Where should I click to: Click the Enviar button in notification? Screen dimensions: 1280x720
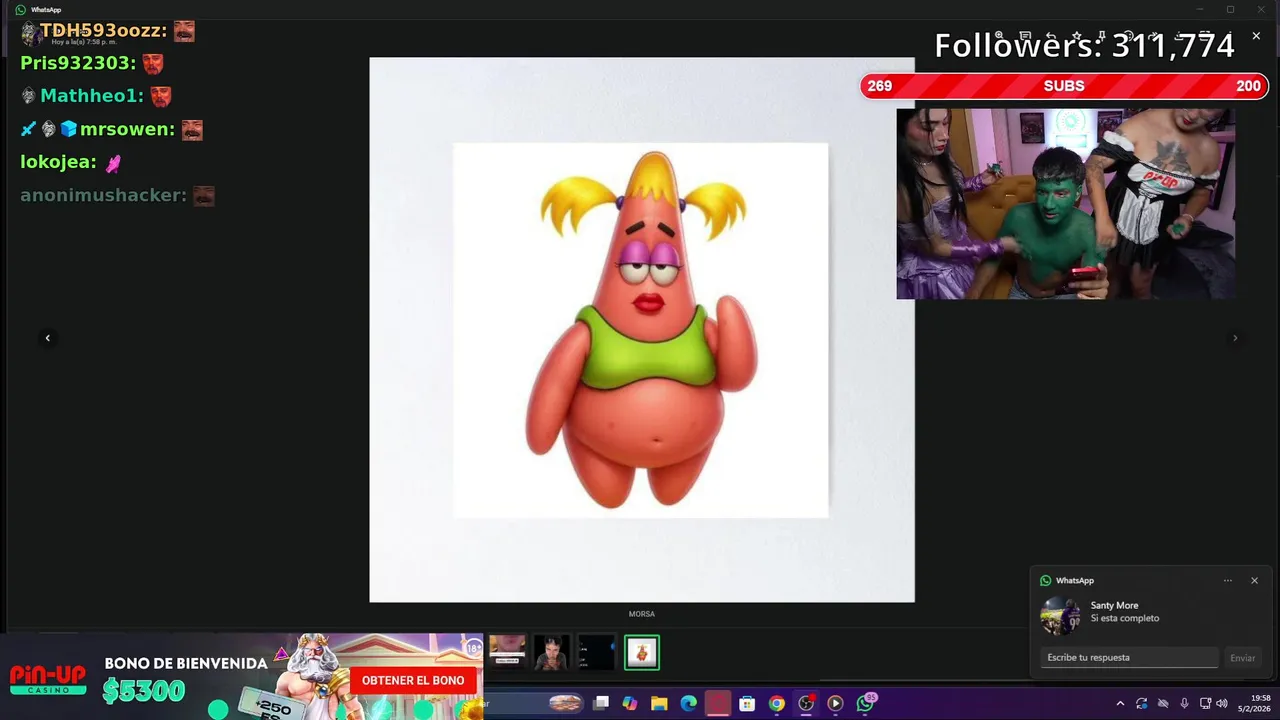[x=1242, y=658]
